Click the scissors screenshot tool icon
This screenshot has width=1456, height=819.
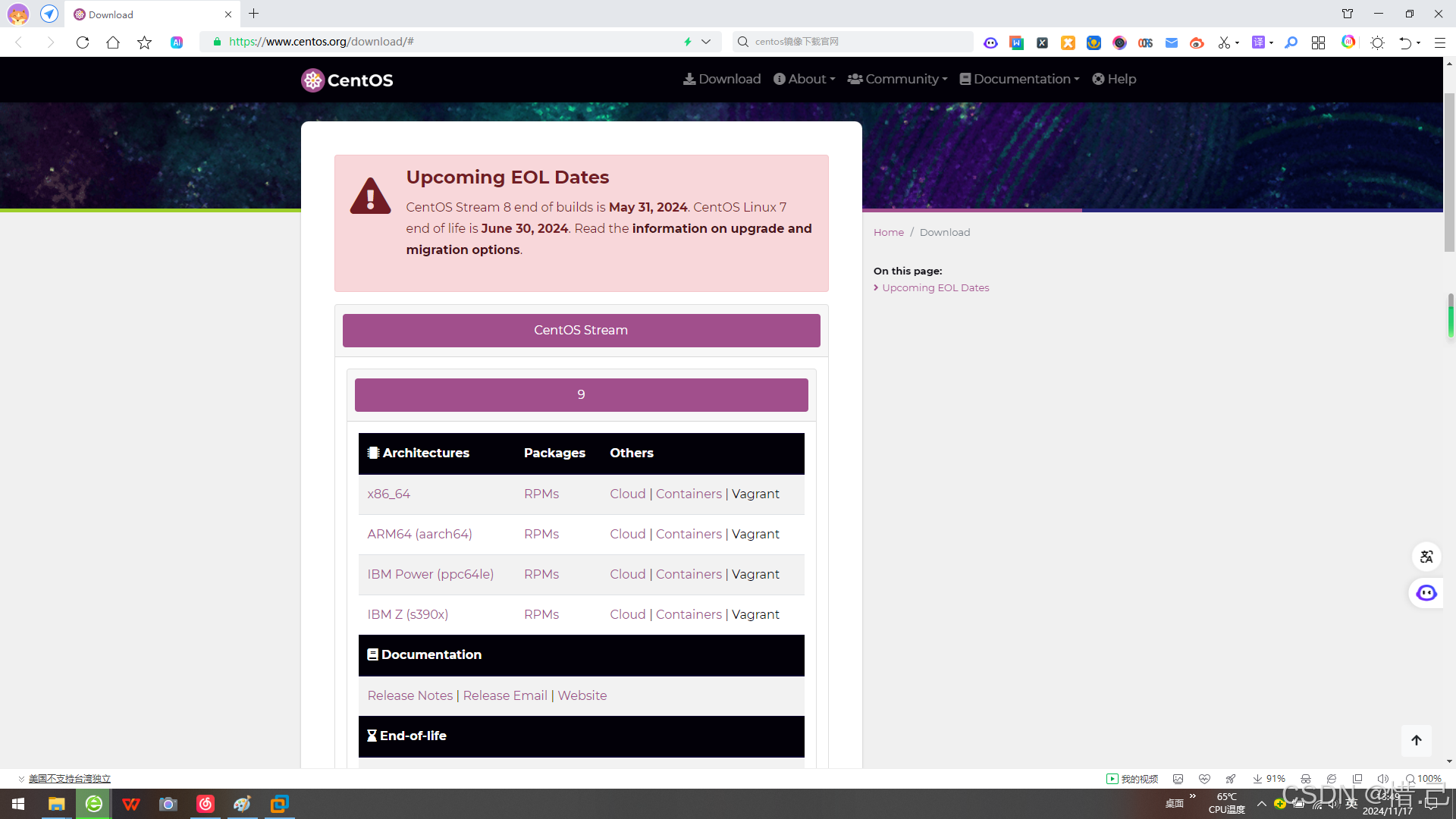tap(1224, 42)
